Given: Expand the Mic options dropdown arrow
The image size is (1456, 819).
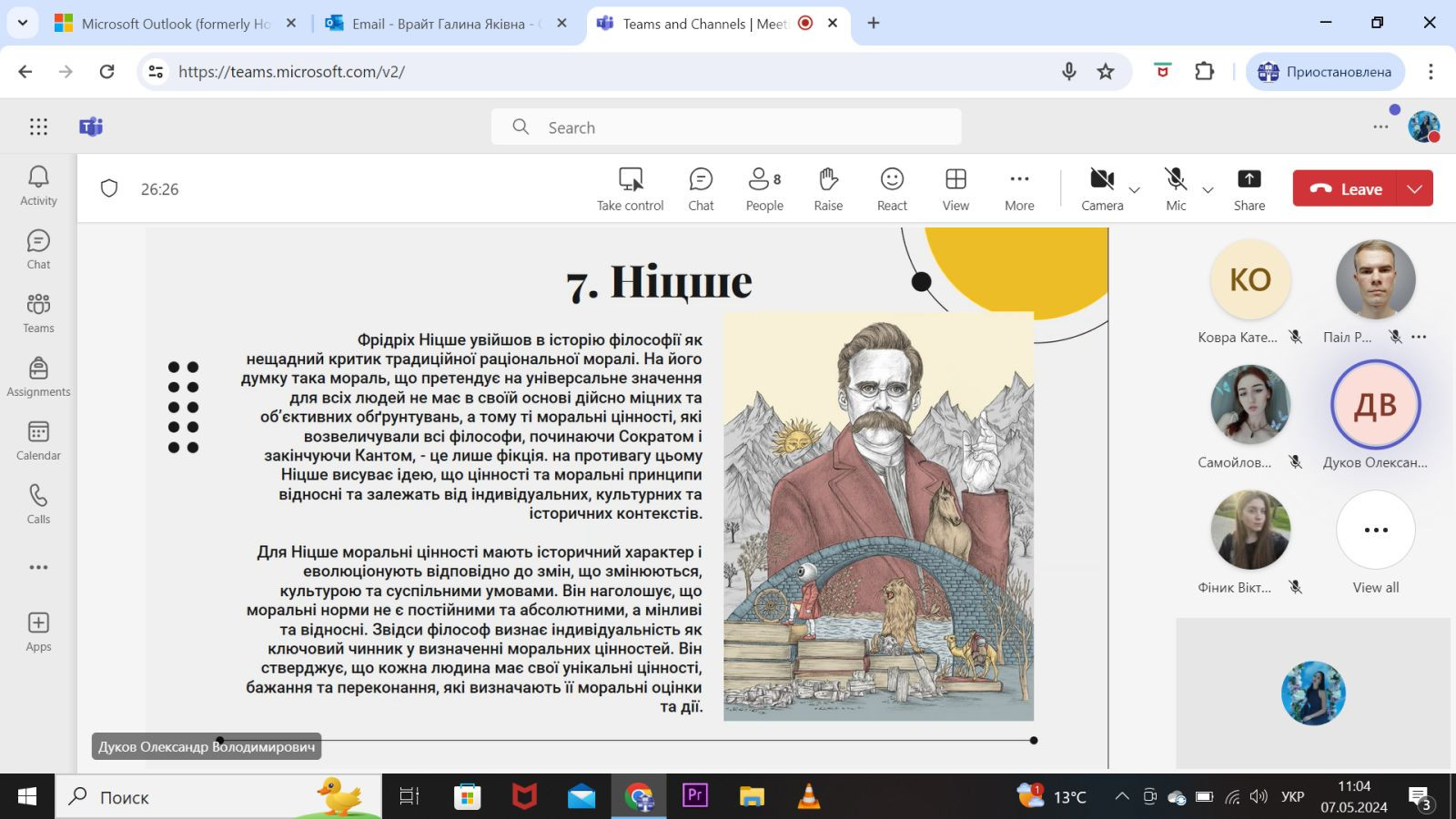Looking at the screenshot, I should [x=1208, y=190].
